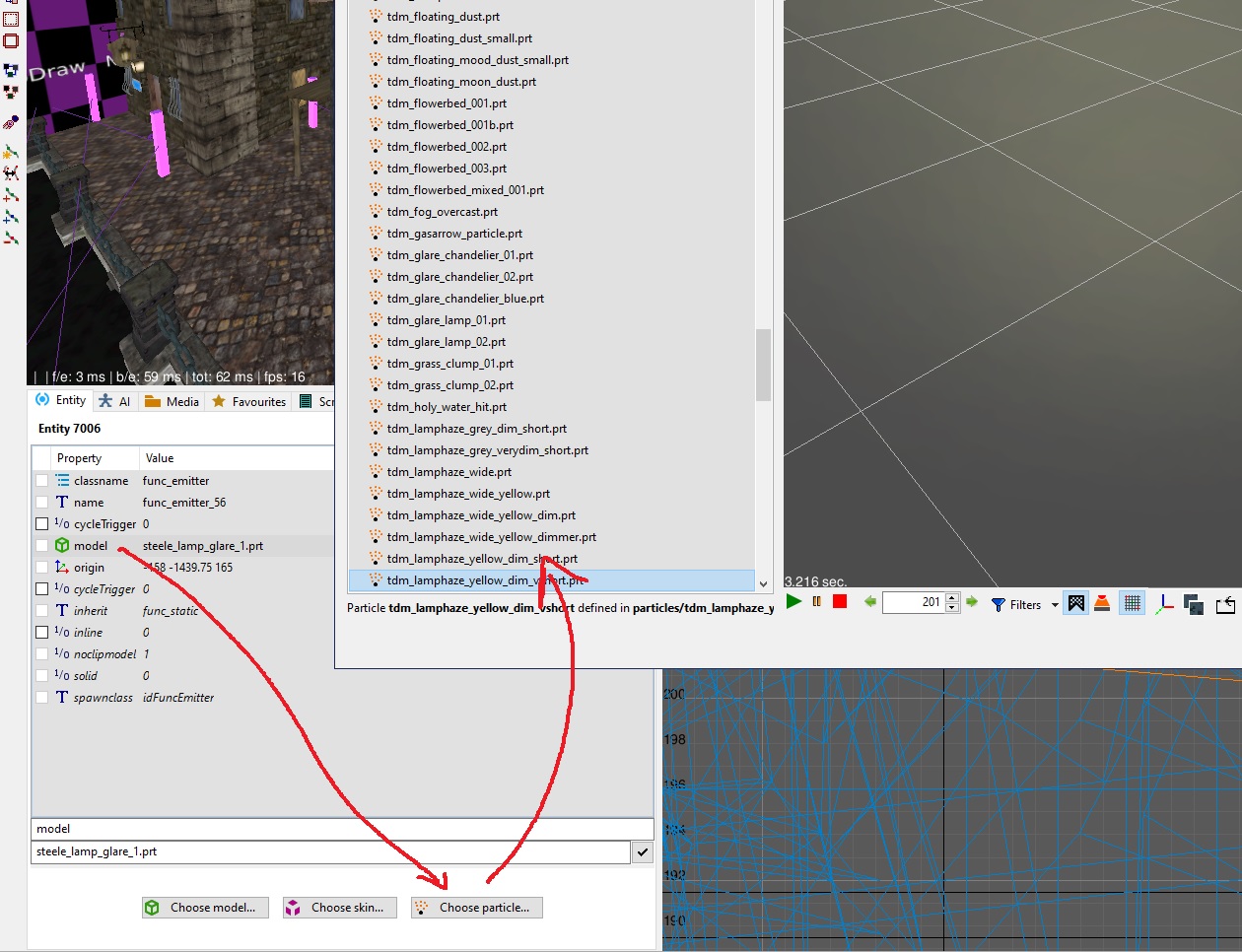Switch to the Media tab
The image size is (1242, 952).
(172, 401)
